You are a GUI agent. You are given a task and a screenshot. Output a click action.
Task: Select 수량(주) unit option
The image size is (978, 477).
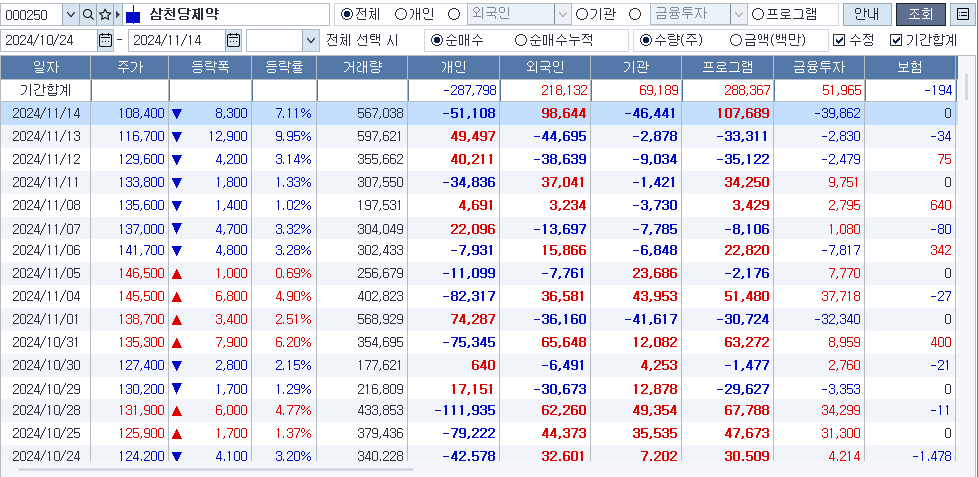pyautogui.click(x=646, y=41)
